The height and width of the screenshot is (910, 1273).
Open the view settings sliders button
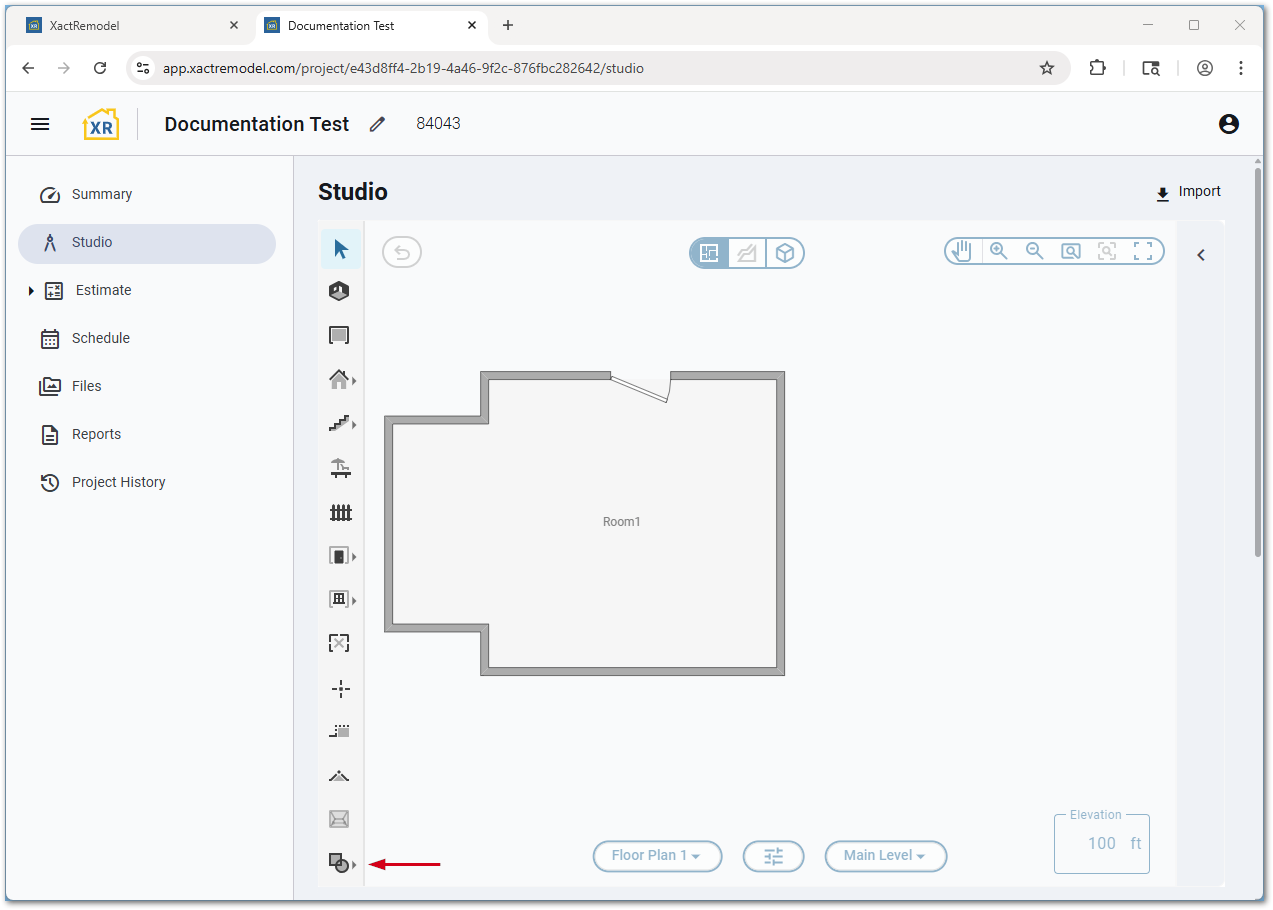(x=773, y=856)
